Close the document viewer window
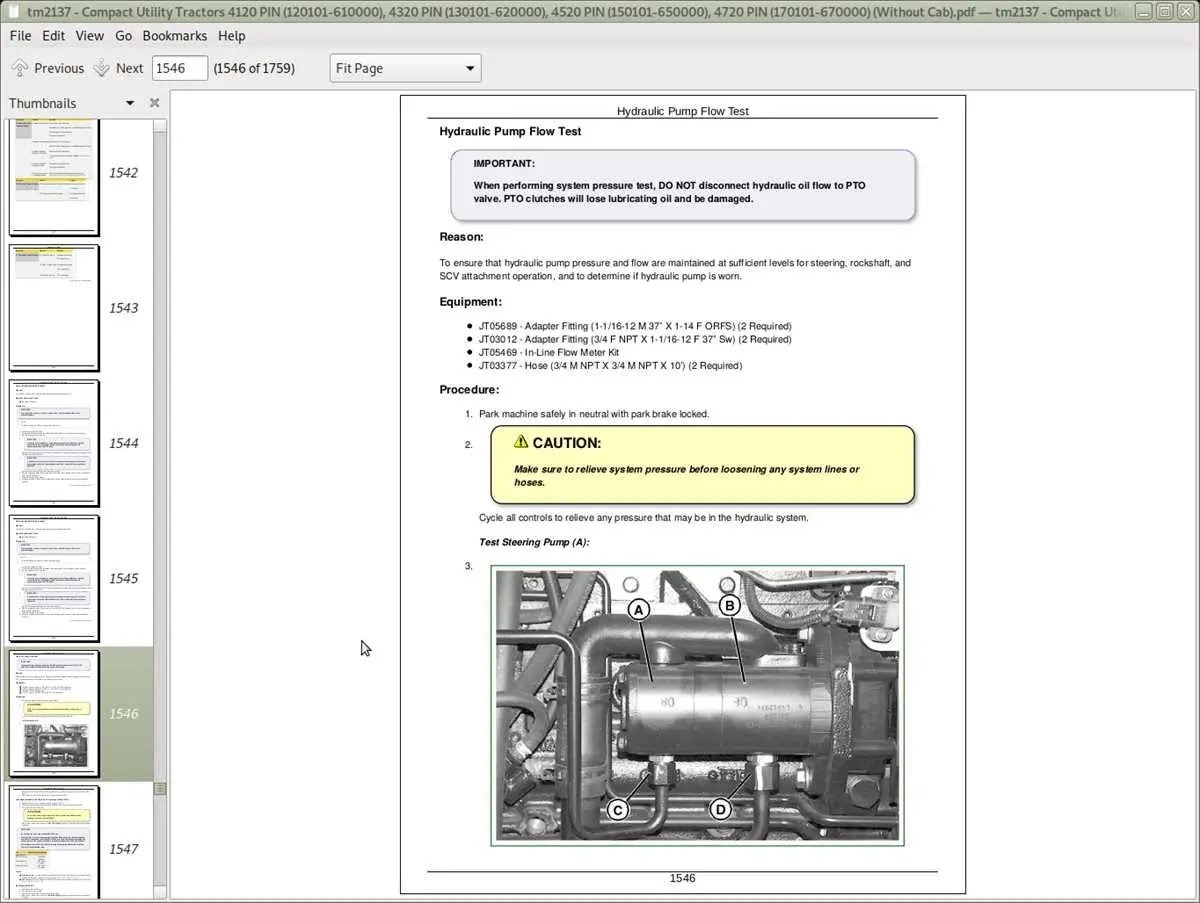The height and width of the screenshot is (903, 1200). (1184, 11)
